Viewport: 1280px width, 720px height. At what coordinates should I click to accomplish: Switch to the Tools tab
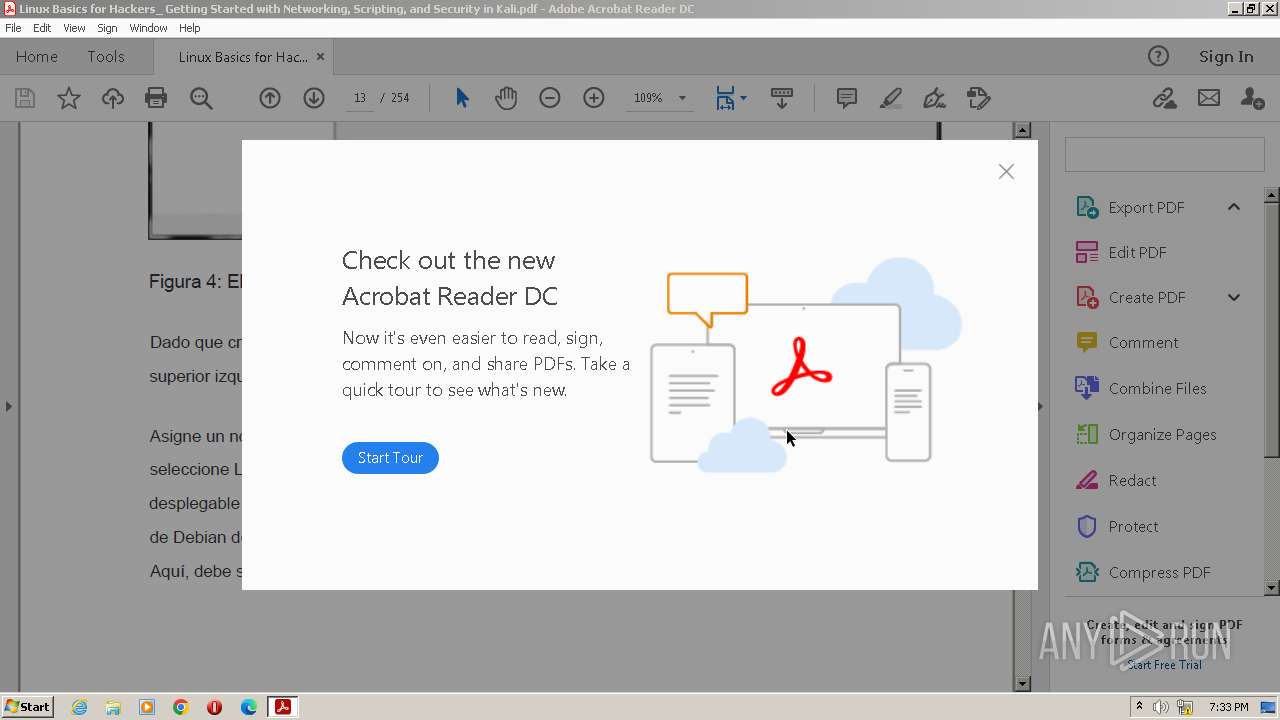tap(106, 57)
